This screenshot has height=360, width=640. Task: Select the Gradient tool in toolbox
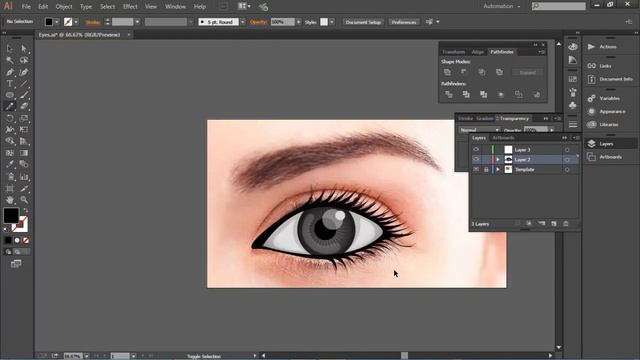[24, 153]
